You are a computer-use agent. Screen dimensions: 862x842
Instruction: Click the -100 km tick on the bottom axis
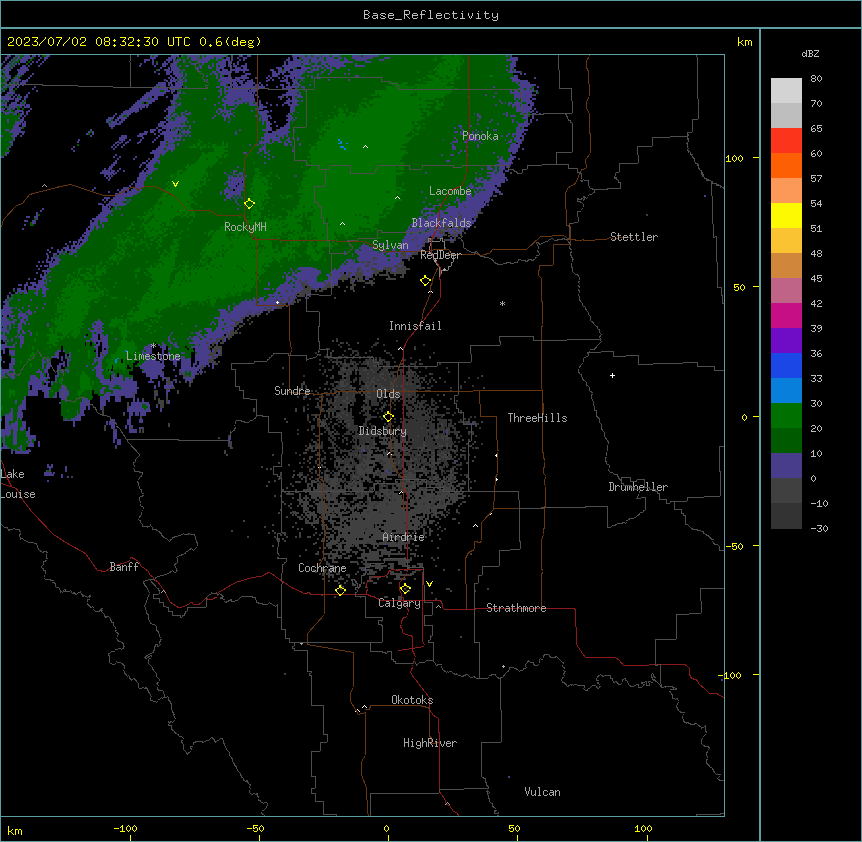[125, 828]
